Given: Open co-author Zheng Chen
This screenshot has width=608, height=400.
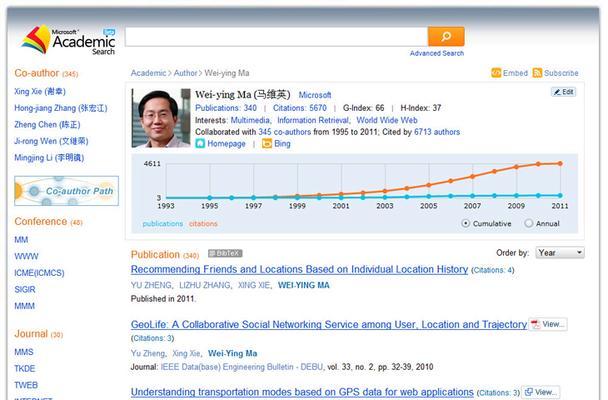Looking at the screenshot, I should pyautogui.click(x=47, y=125).
